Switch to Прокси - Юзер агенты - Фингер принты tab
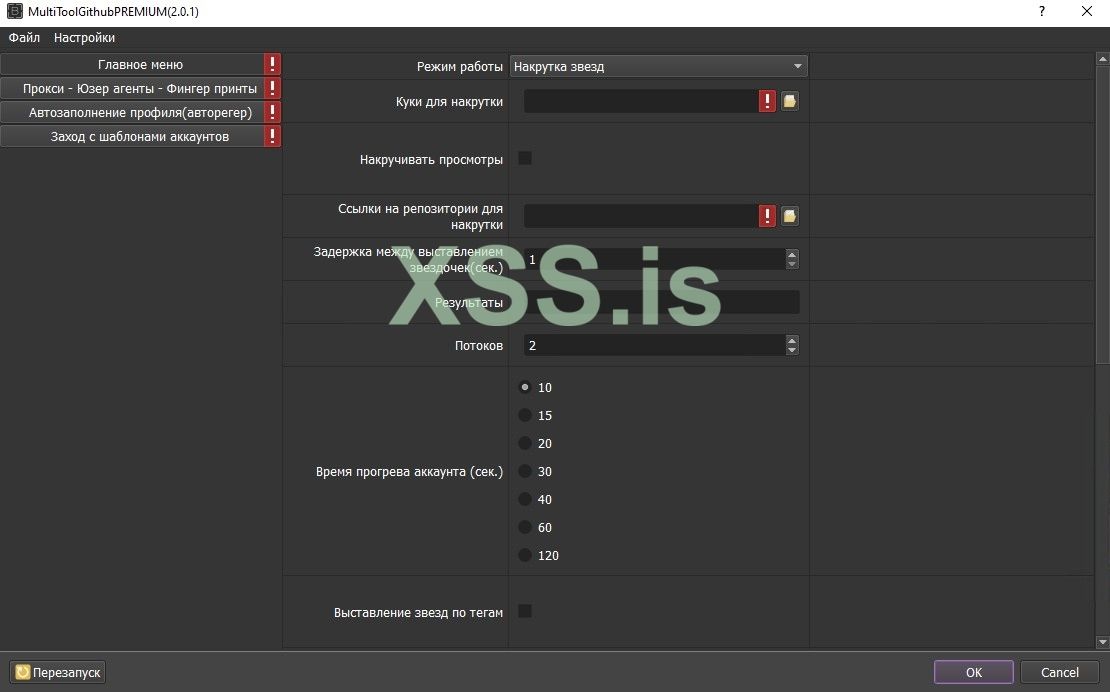Viewport: 1110px width, 692px height. coord(140,88)
